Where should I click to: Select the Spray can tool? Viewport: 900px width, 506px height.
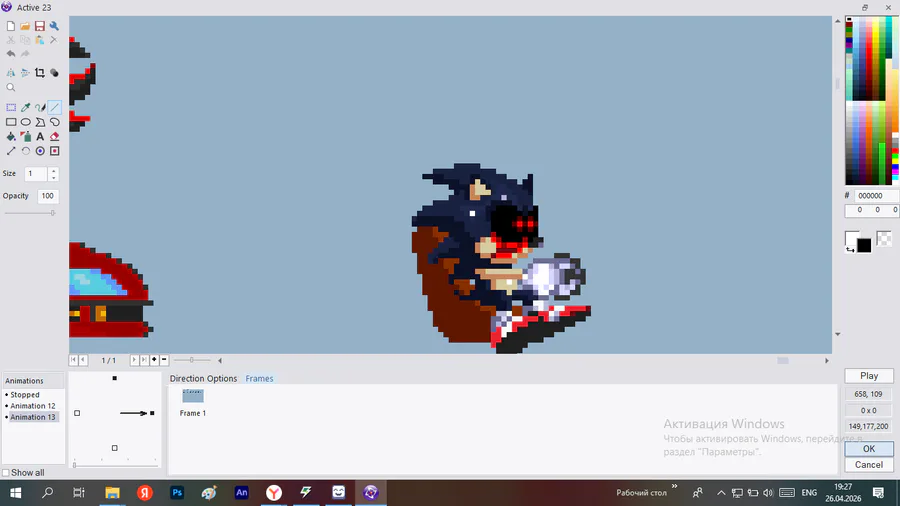point(25,137)
